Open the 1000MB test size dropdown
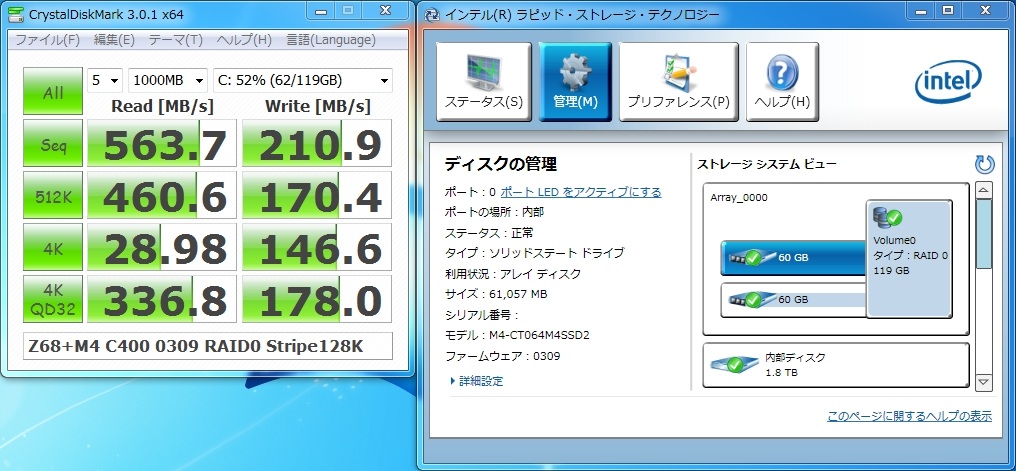 tap(168, 80)
